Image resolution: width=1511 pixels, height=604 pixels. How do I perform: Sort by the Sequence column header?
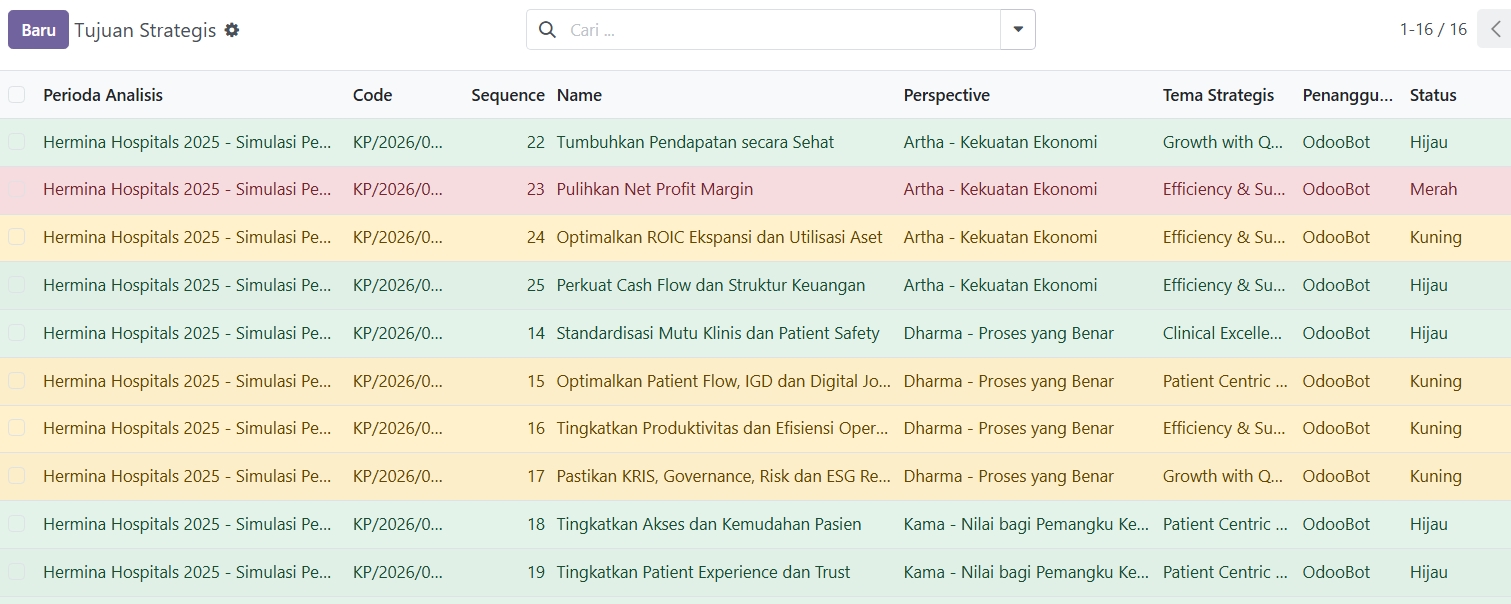(508, 95)
